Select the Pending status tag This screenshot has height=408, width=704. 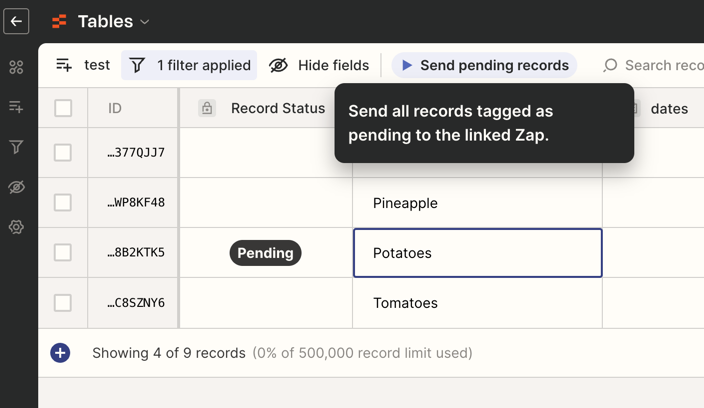point(265,253)
